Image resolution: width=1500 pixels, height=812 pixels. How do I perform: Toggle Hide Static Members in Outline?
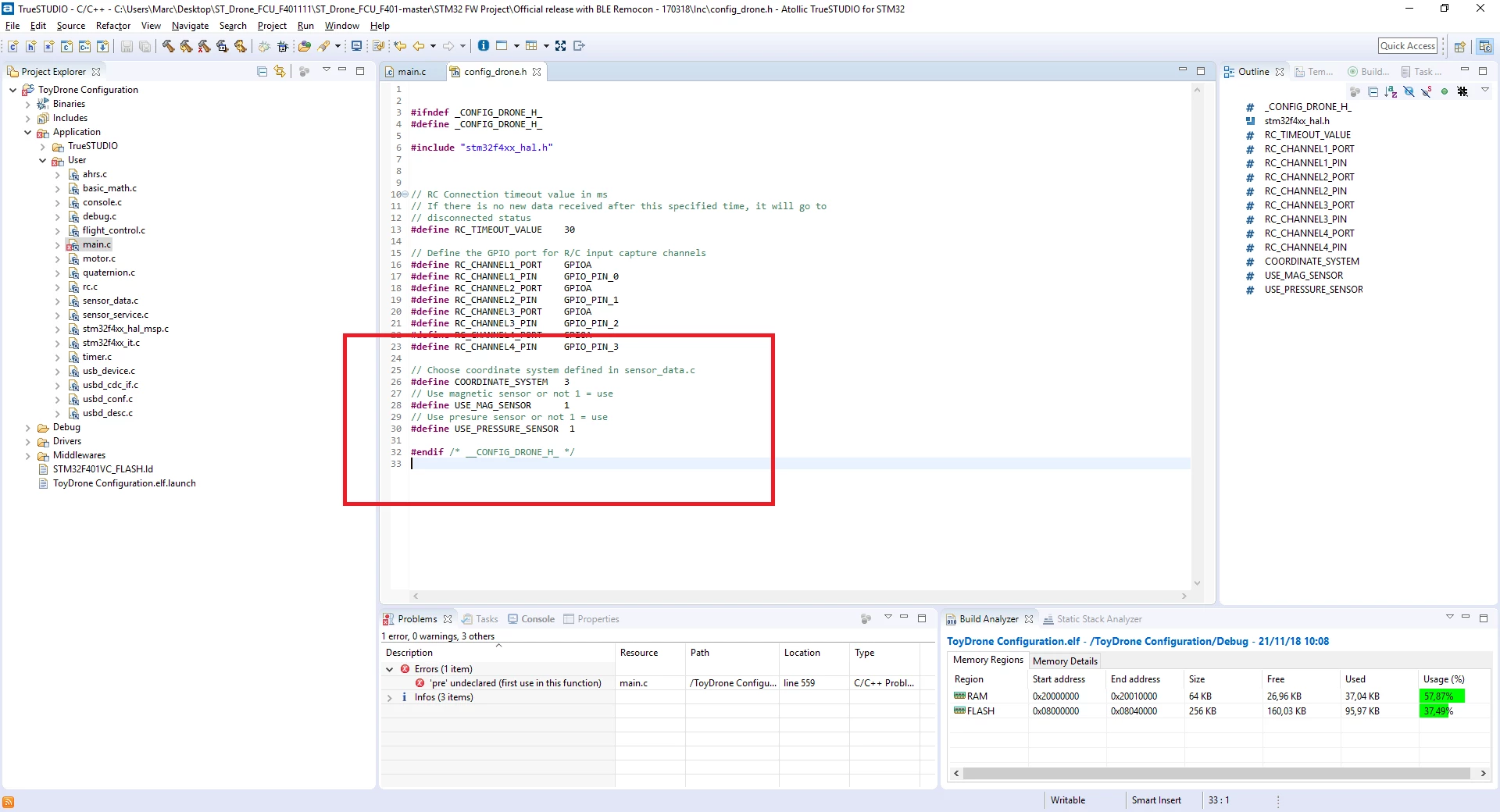[1427, 91]
